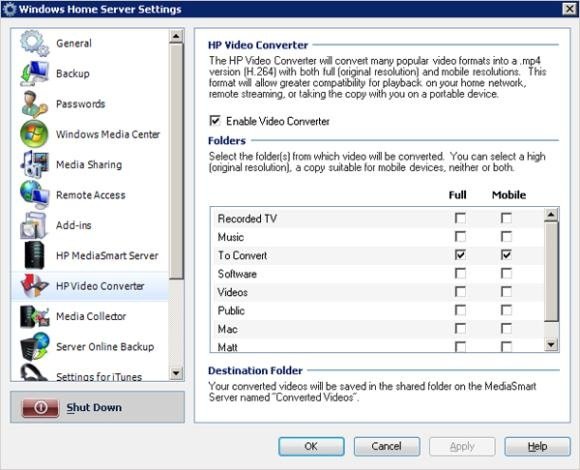Open Server Online Backup settings

pyautogui.click(x=105, y=346)
